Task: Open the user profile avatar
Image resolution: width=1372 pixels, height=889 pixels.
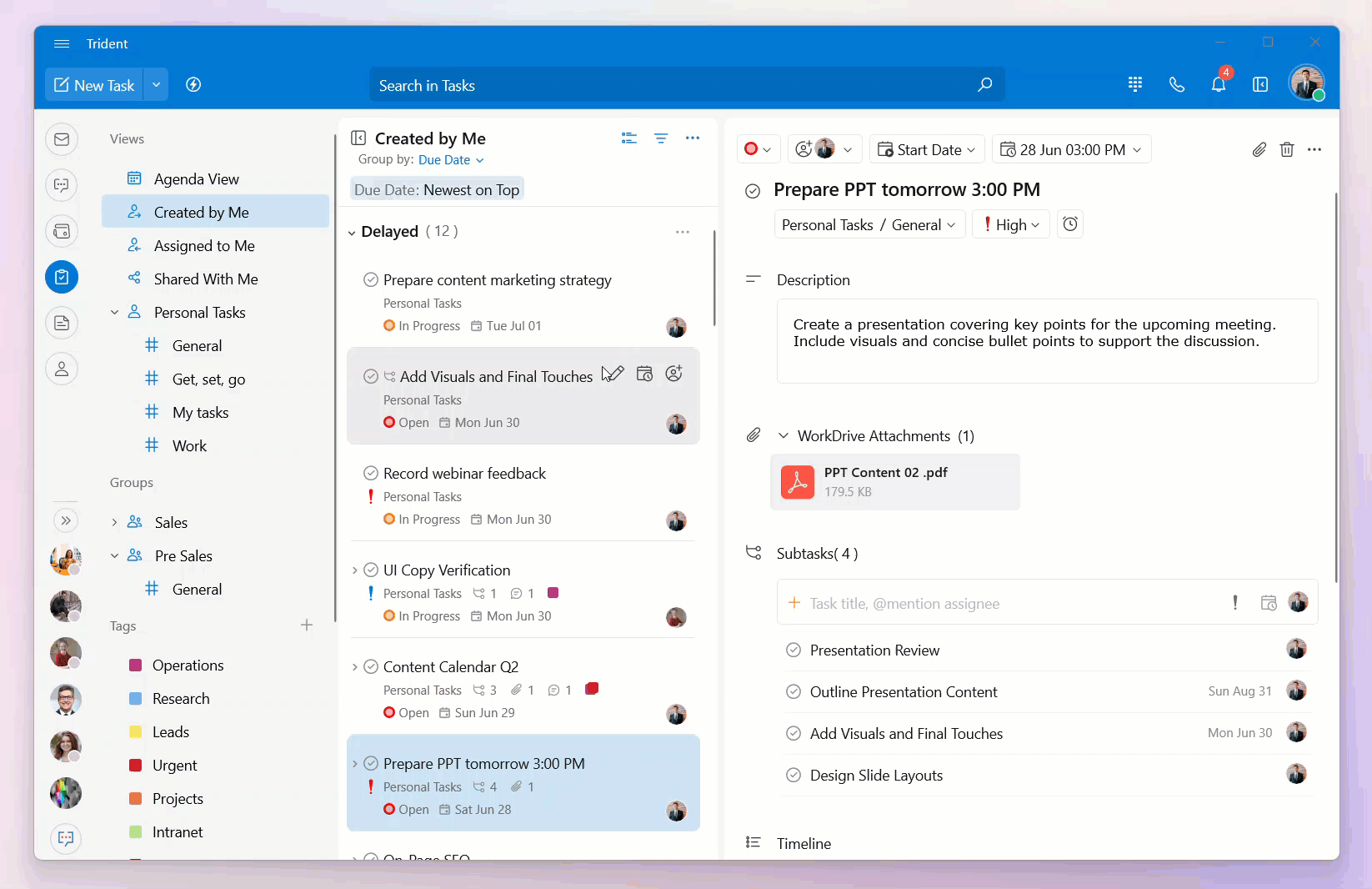Action: click(x=1306, y=83)
